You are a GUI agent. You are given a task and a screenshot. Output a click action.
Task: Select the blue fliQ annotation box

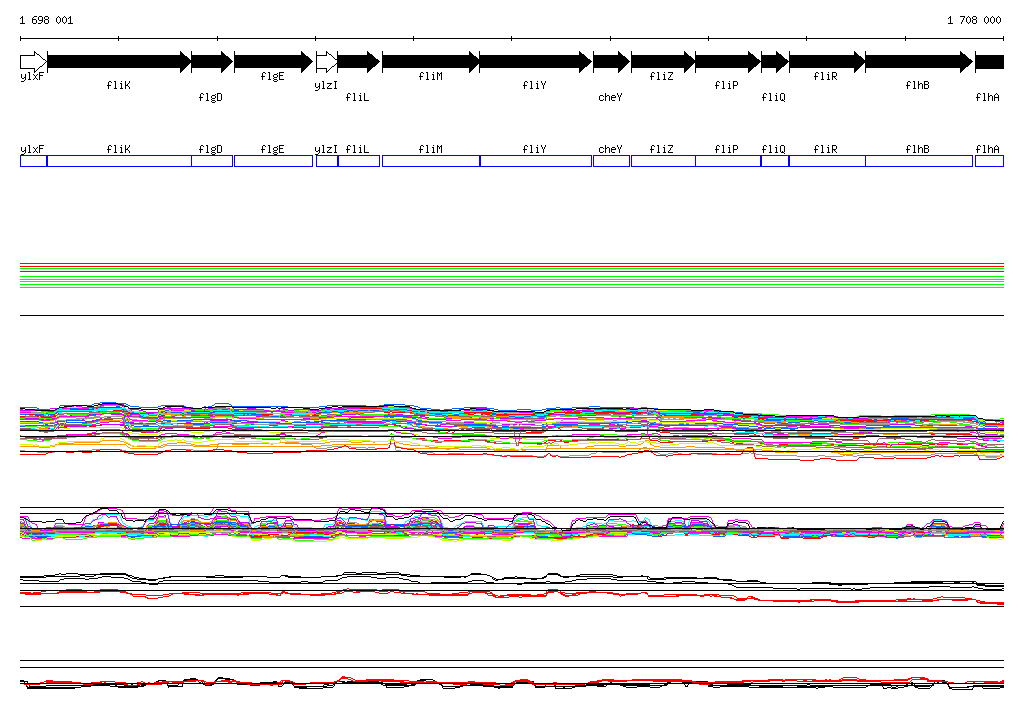775,161
